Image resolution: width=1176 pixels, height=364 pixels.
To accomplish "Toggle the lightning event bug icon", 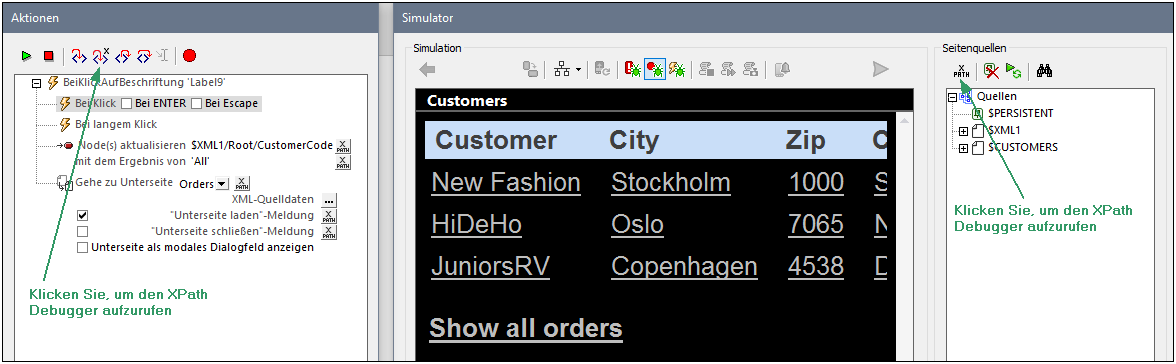I will click(x=676, y=70).
